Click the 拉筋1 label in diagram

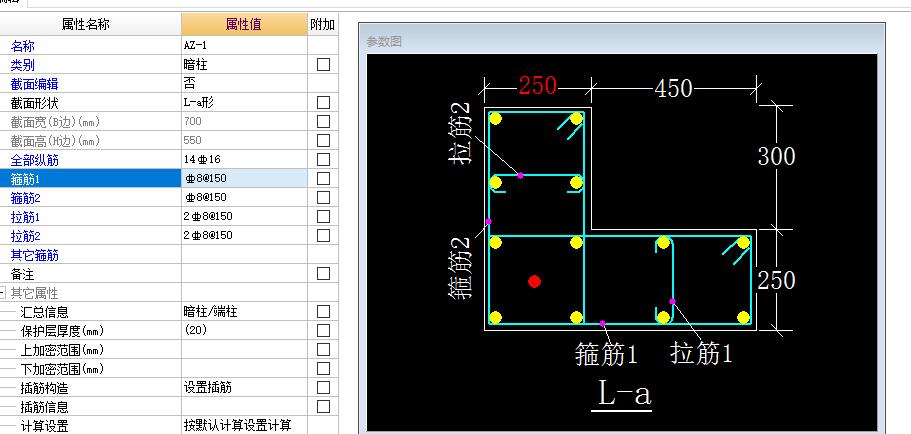[701, 353]
